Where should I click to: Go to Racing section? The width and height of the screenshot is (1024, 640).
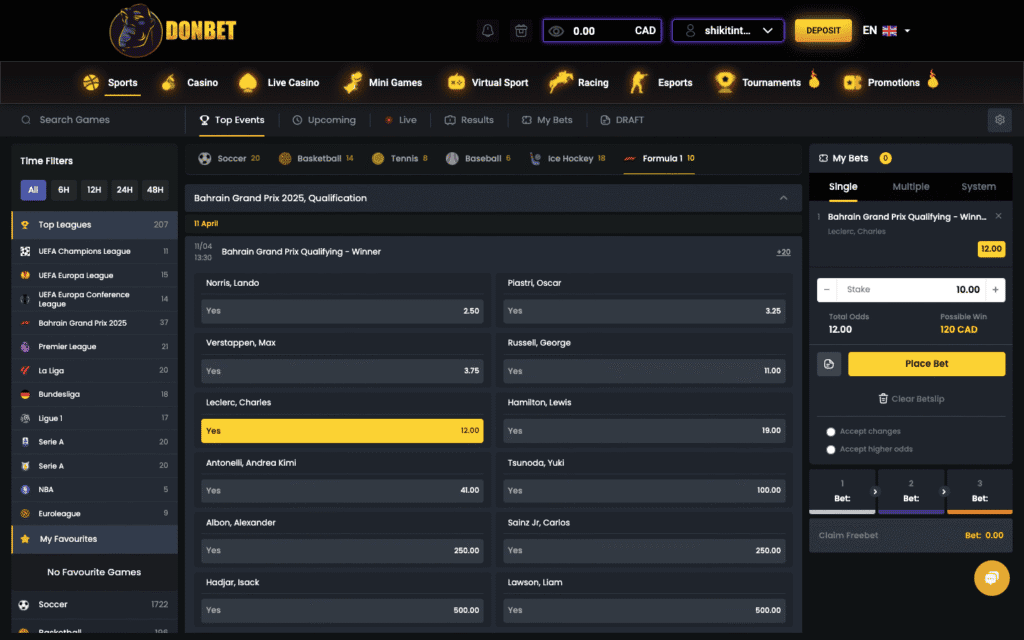tap(579, 82)
